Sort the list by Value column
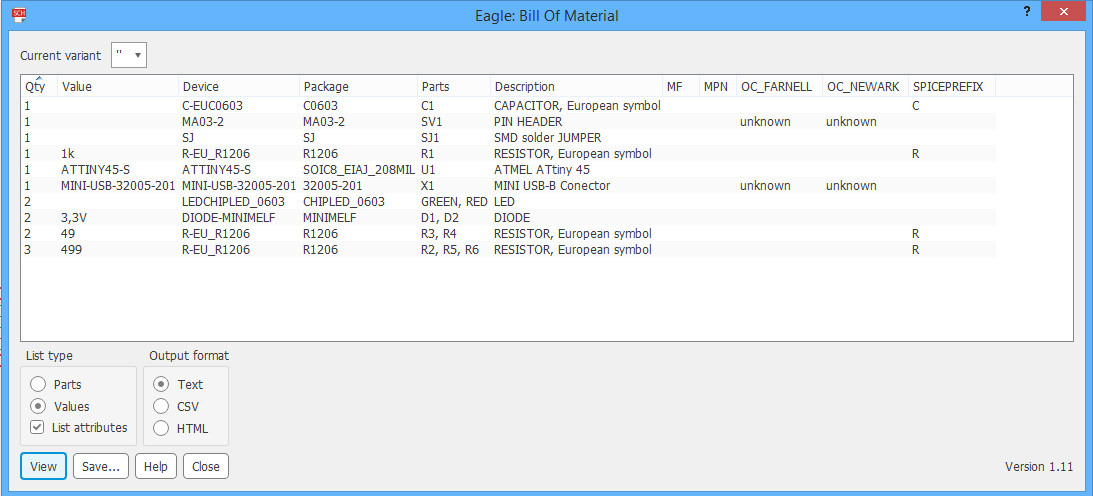Screen dimensions: 1093x496 pos(117,87)
